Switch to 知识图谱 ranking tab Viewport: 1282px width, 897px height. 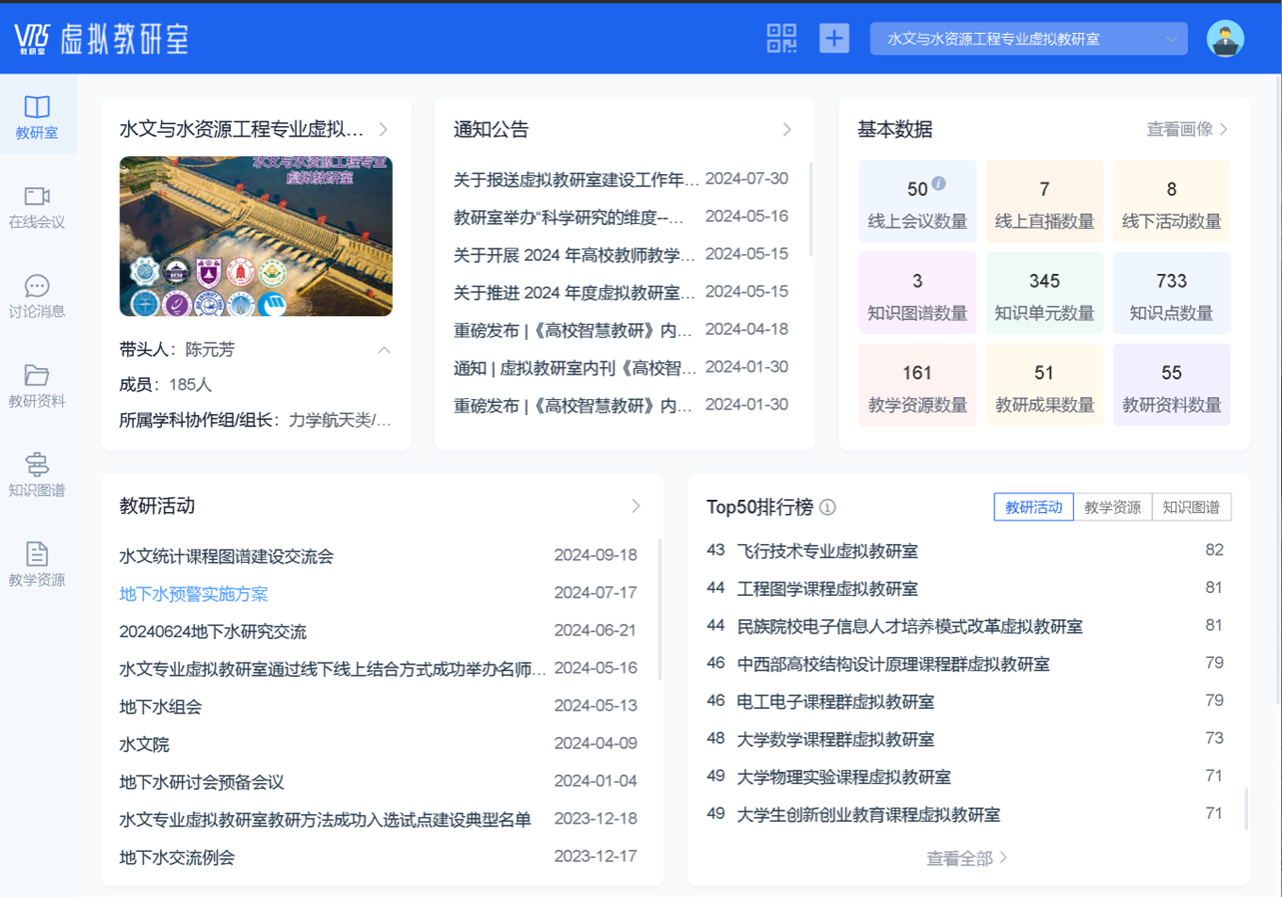(1191, 507)
